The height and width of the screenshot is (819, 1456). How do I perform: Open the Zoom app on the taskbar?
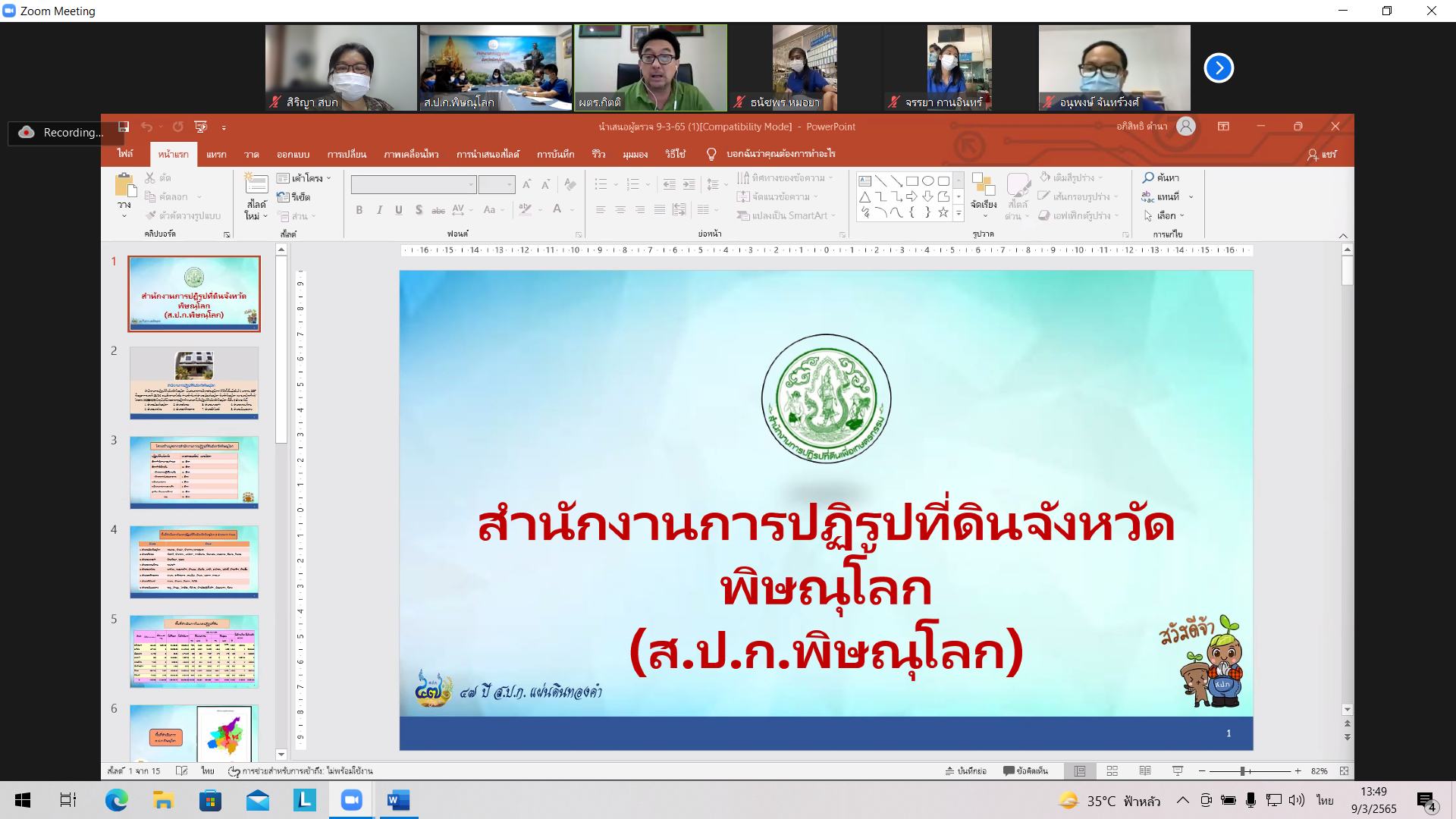tap(351, 800)
